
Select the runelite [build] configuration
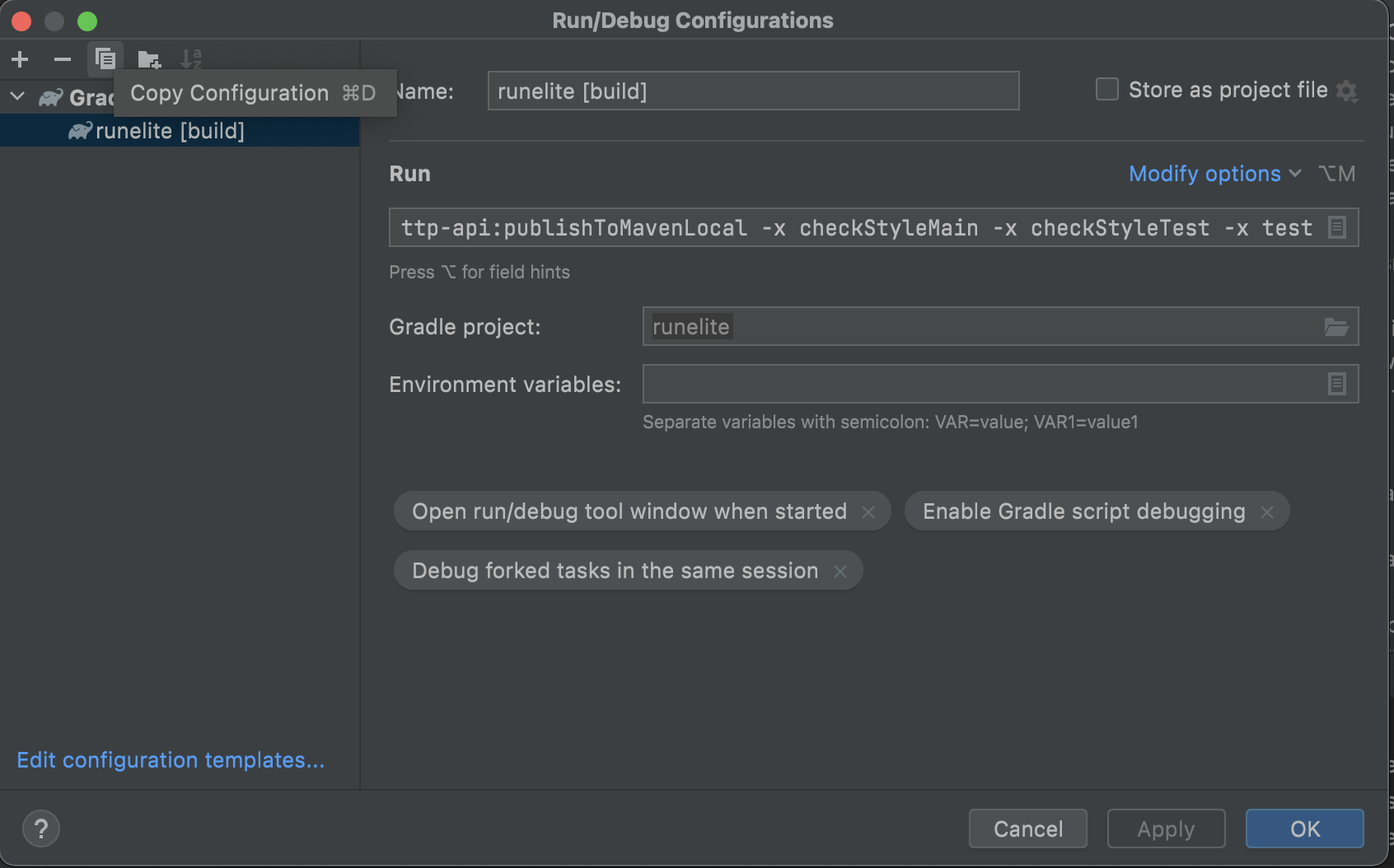170,131
